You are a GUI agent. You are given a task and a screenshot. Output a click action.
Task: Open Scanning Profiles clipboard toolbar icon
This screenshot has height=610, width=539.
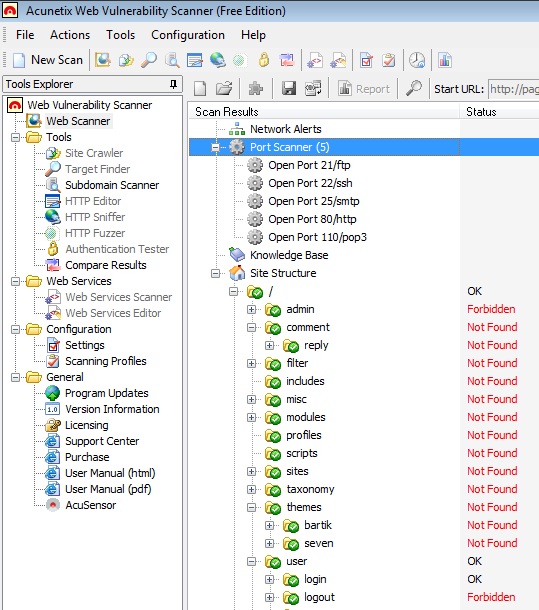coord(389,60)
